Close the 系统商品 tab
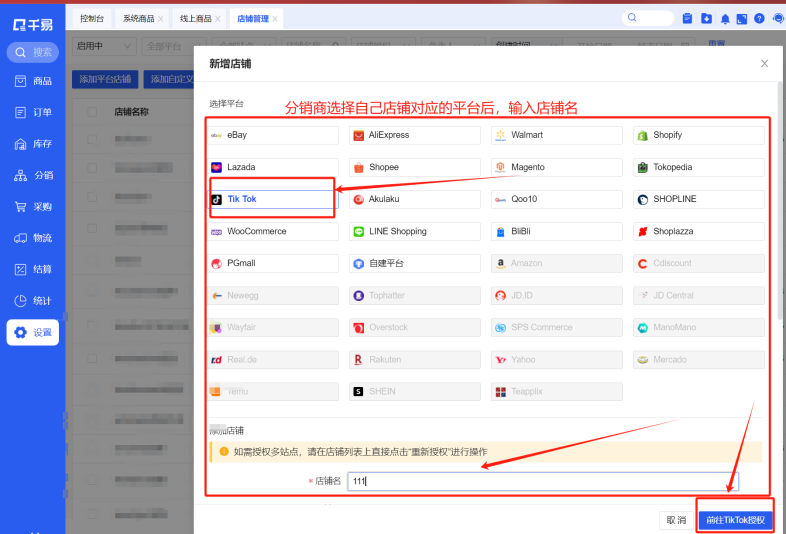Image resolution: width=786 pixels, height=534 pixels. (160, 19)
